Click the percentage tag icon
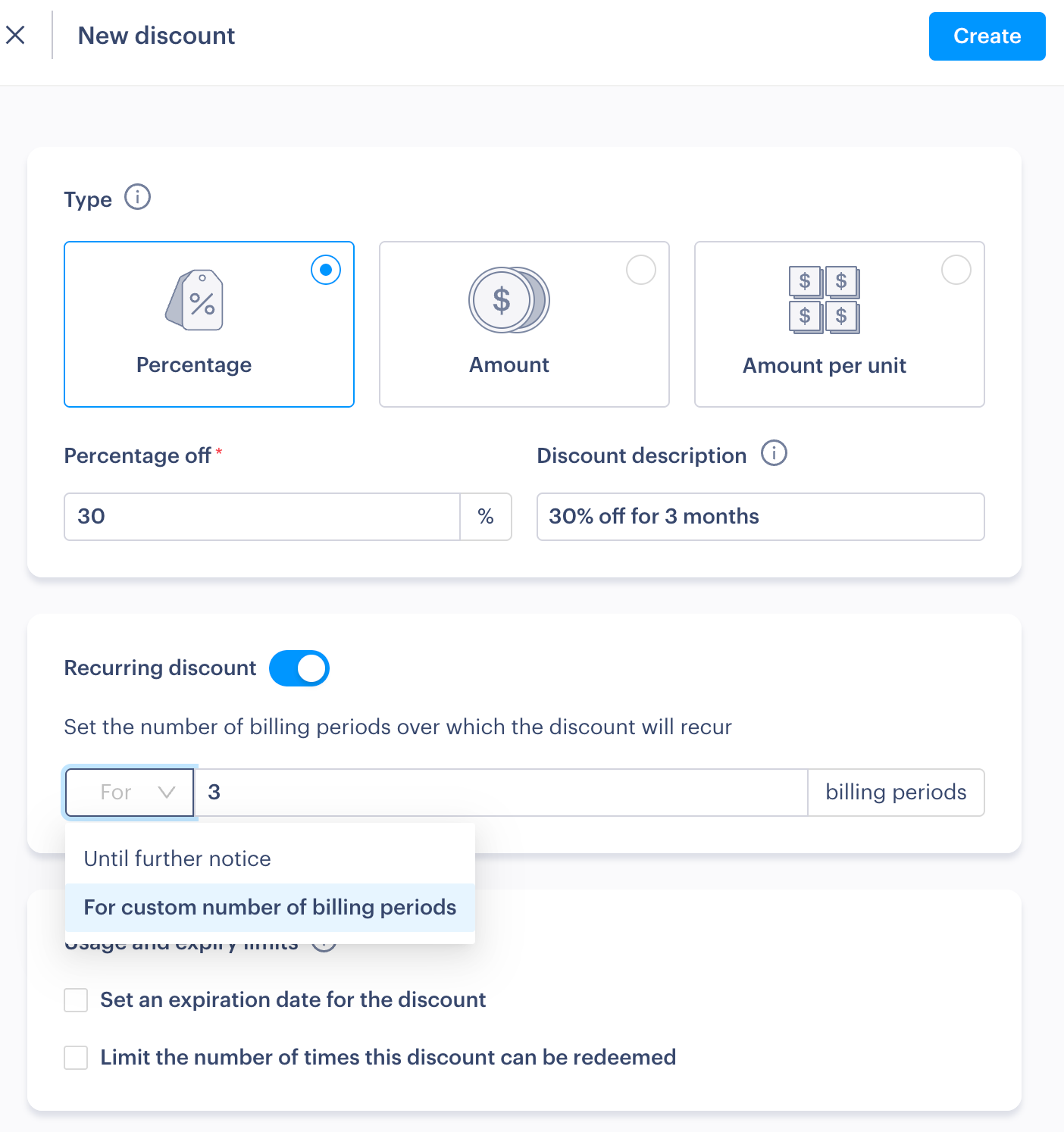The width and height of the screenshot is (1064, 1132). (195, 300)
